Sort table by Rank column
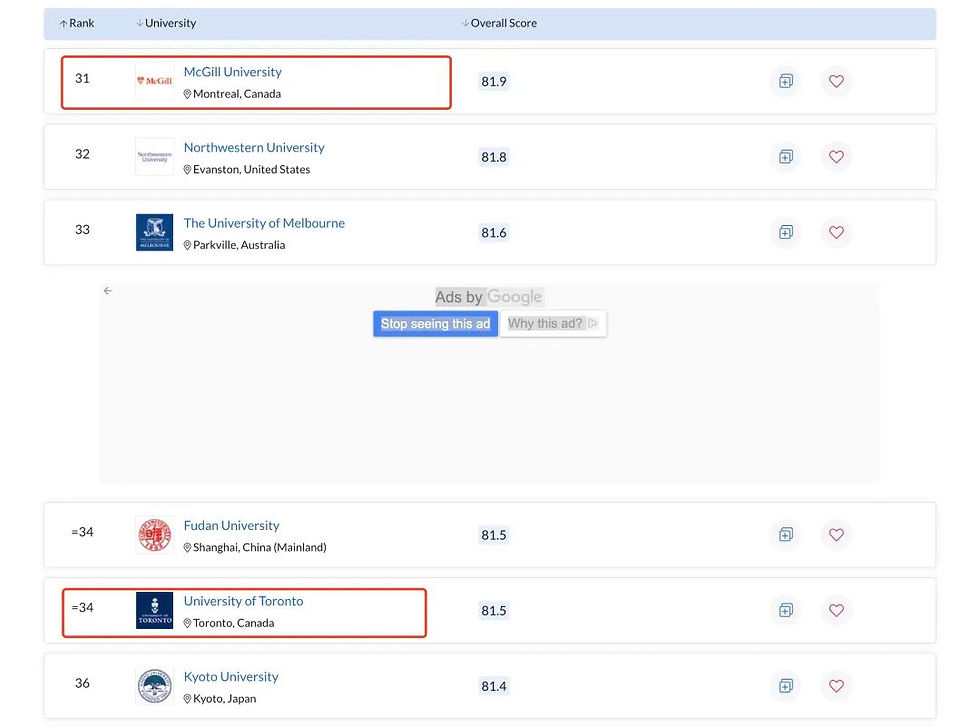This screenshot has height=727, width=980. (x=77, y=23)
